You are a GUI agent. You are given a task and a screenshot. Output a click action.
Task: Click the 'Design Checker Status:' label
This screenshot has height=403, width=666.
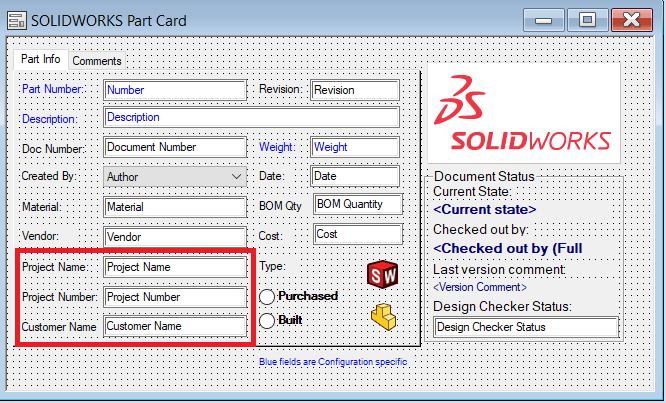pyautogui.click(x=502, y=307)
